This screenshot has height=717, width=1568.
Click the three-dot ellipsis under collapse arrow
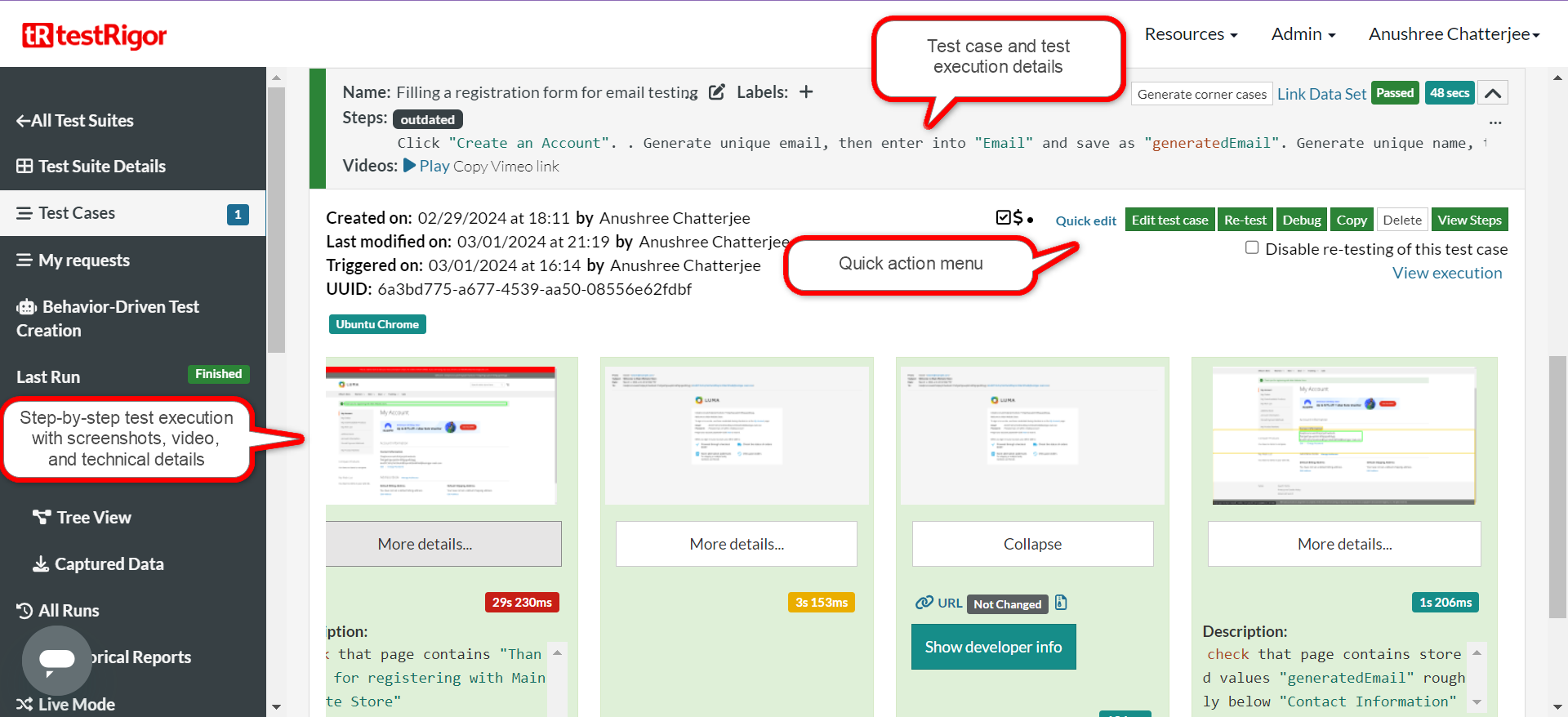coord(1494,122)
